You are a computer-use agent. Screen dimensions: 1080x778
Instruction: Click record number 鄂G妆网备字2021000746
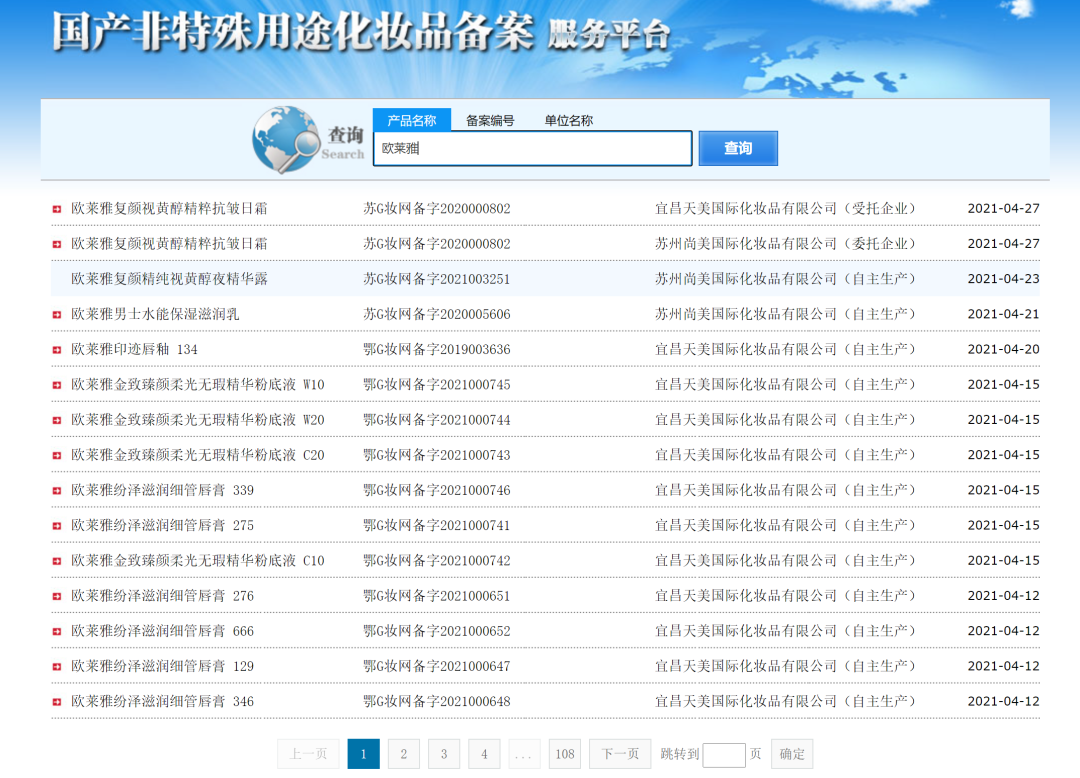[x=437, y=490]
